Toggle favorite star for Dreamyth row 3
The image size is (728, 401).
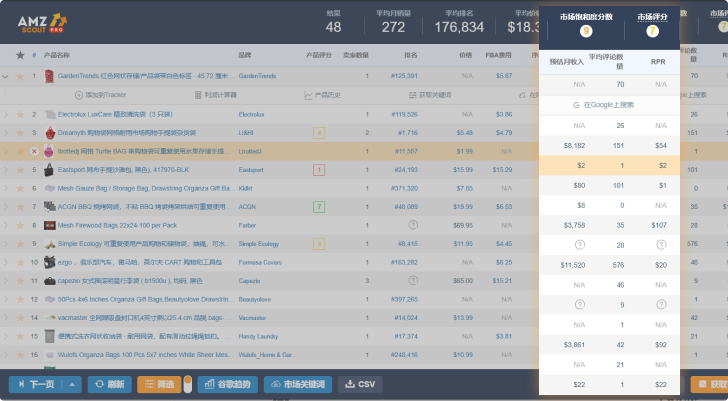pyautogui.click(x=20, y=133)
